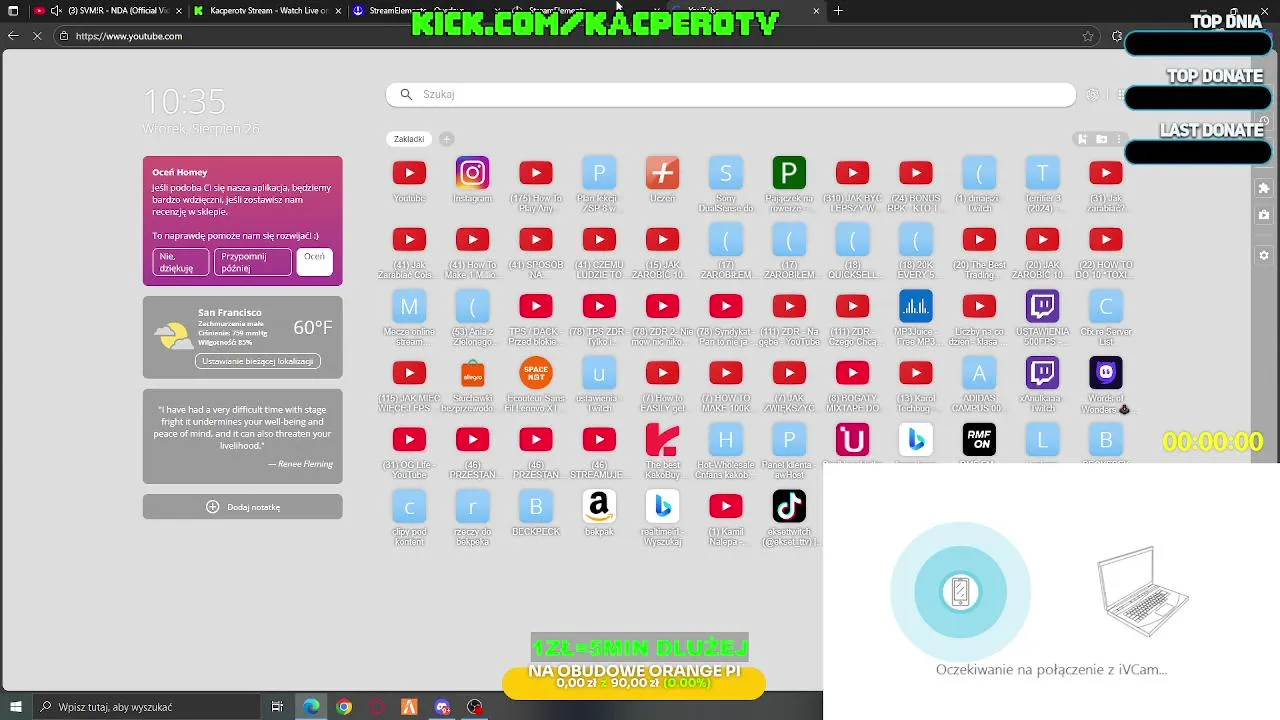Open Google Chrome from the taskbar
Viewport: 1280px width, 720px height.
click(344, 707)
